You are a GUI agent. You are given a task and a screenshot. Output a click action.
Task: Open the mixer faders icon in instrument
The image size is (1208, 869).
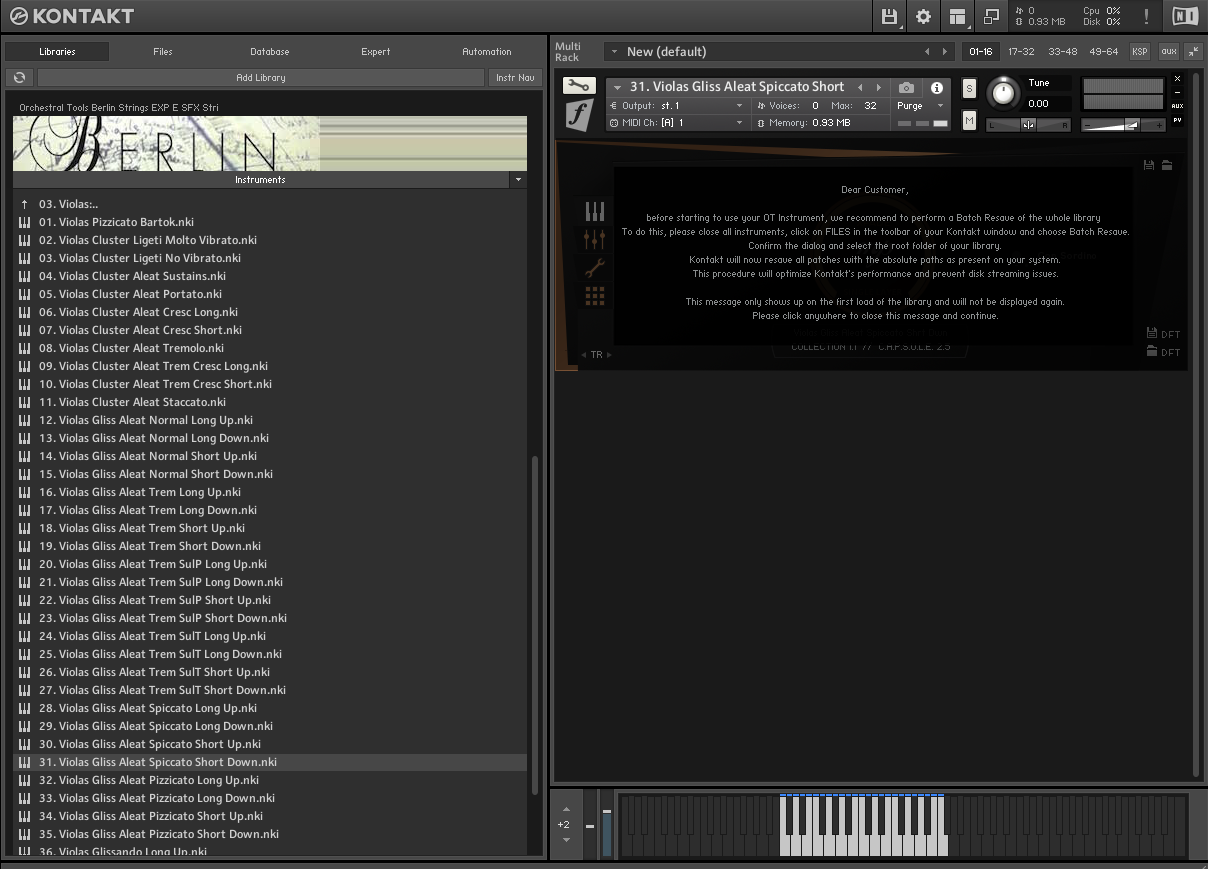coord(595,239)
